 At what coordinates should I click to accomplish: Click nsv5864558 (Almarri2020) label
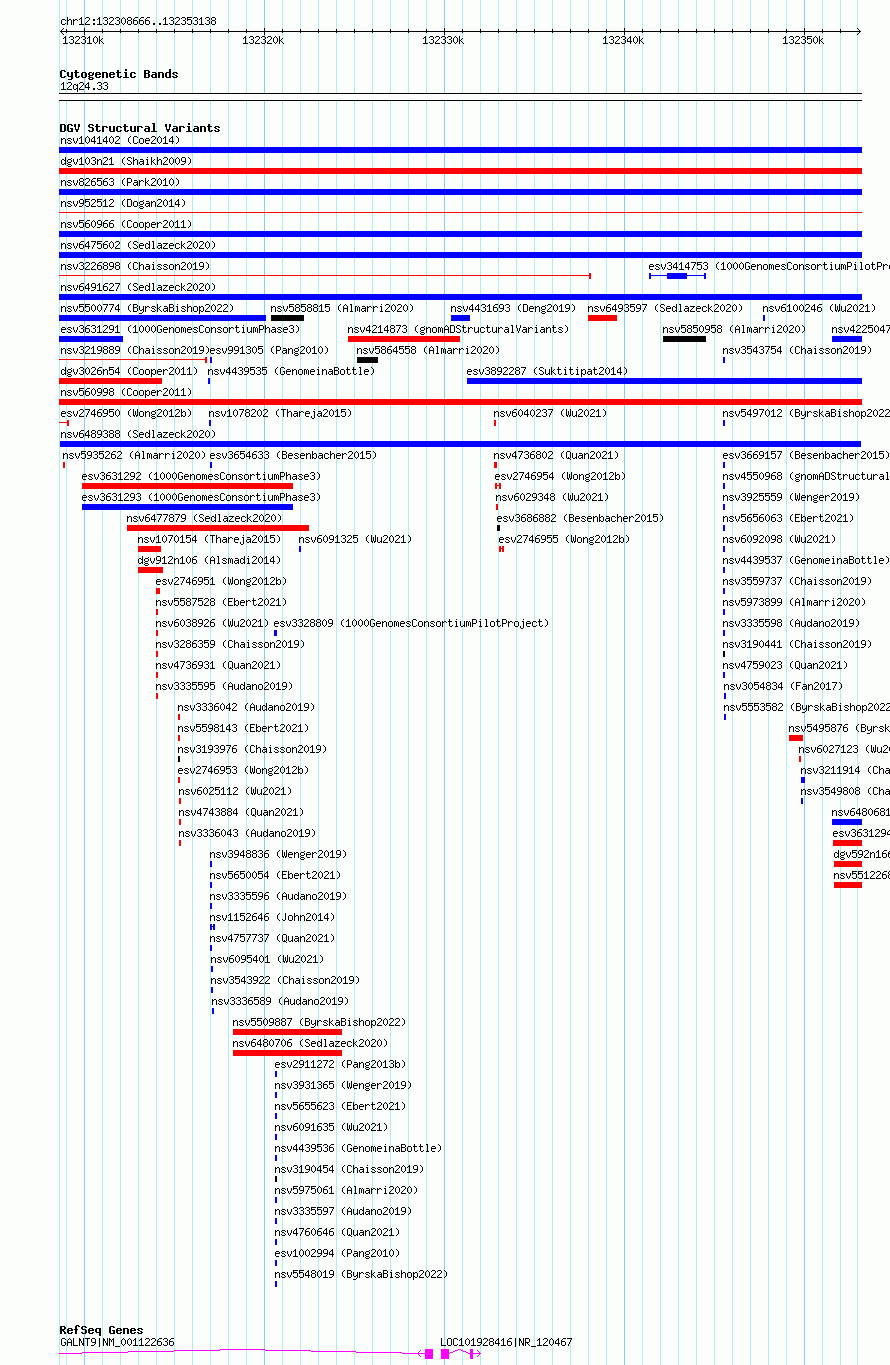tap(428, 350)
